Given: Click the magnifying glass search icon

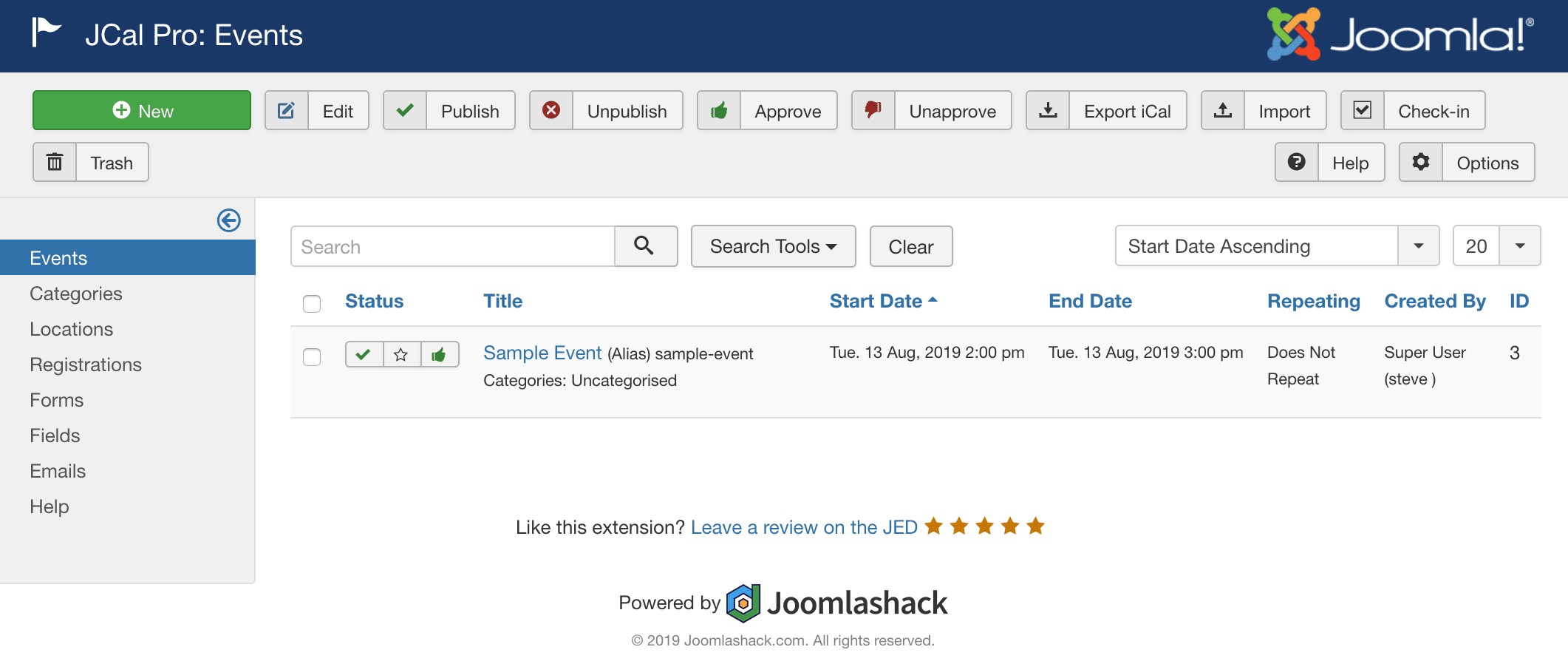Looking at the screenshot, I should (x=644, y=246).
